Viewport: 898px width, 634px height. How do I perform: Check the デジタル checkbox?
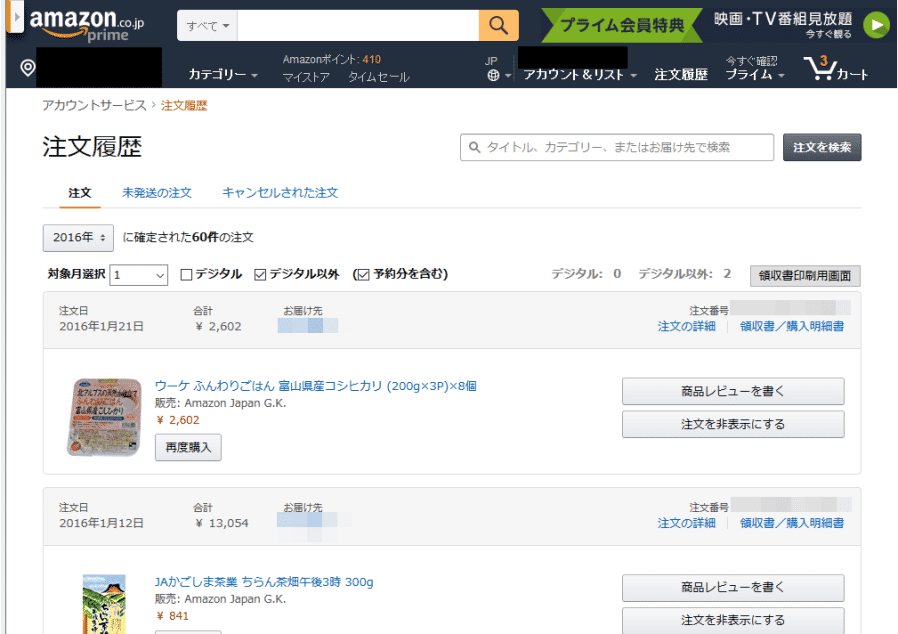point(186,274)
